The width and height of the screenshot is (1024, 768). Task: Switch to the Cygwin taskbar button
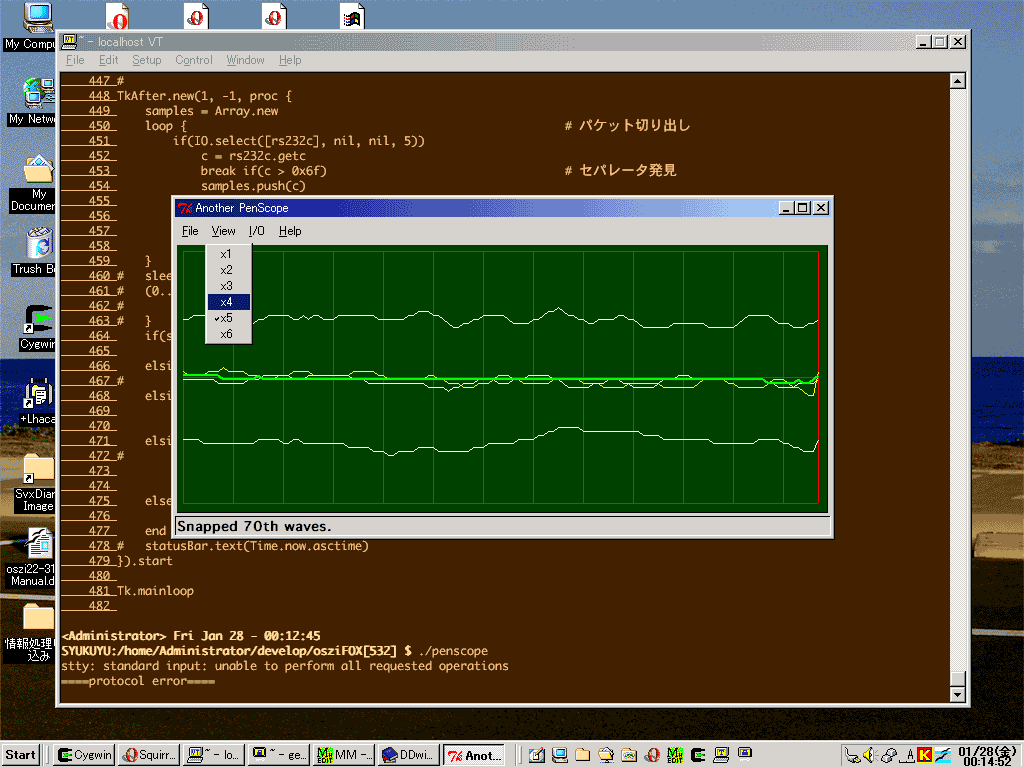click(84, 755)
